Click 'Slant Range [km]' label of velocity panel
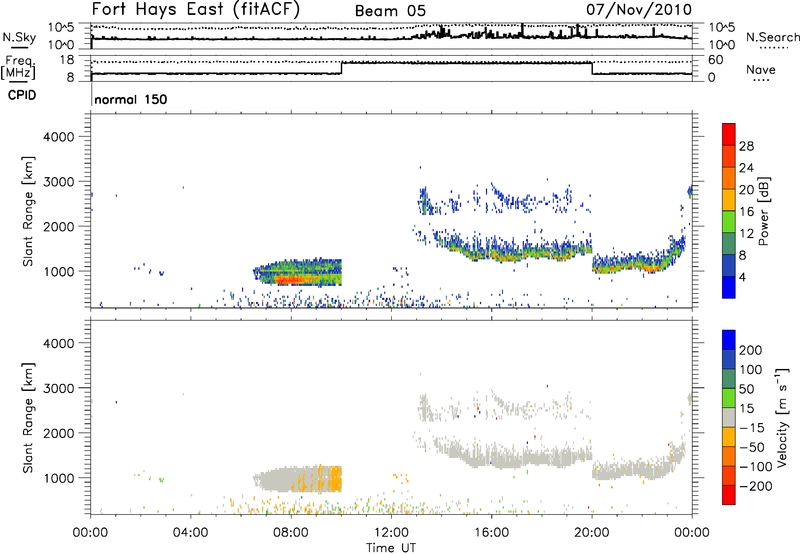The image size is (800, 554). [28, 417]
